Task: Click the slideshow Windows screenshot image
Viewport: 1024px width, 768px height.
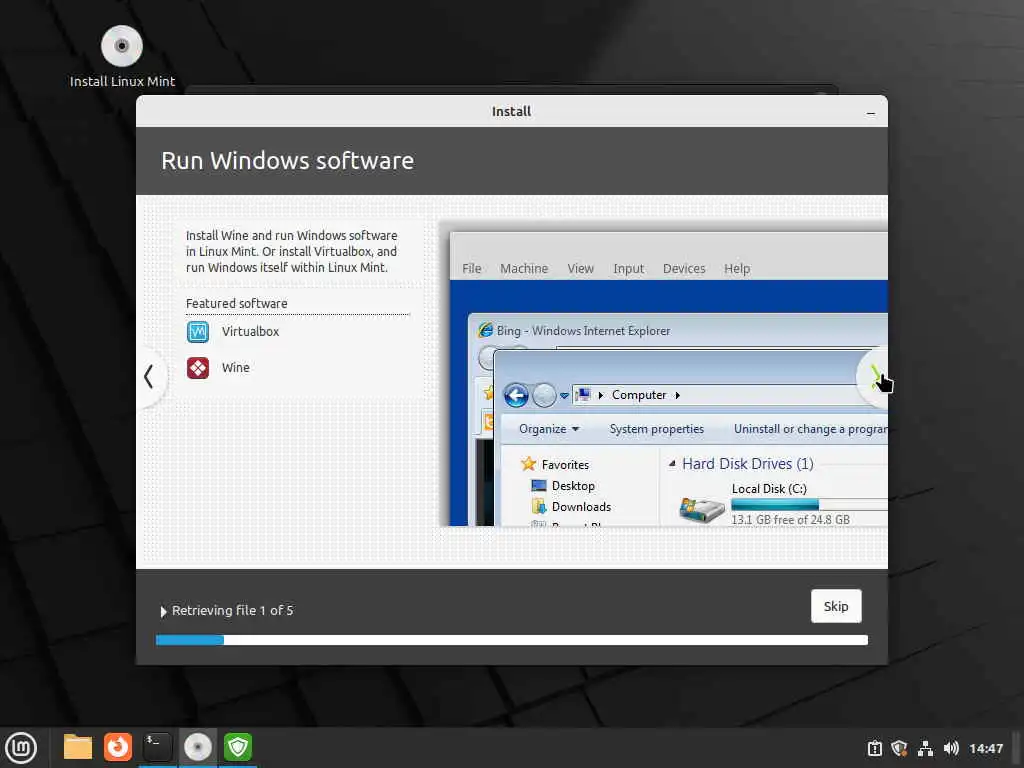Action: coord(668,379)
